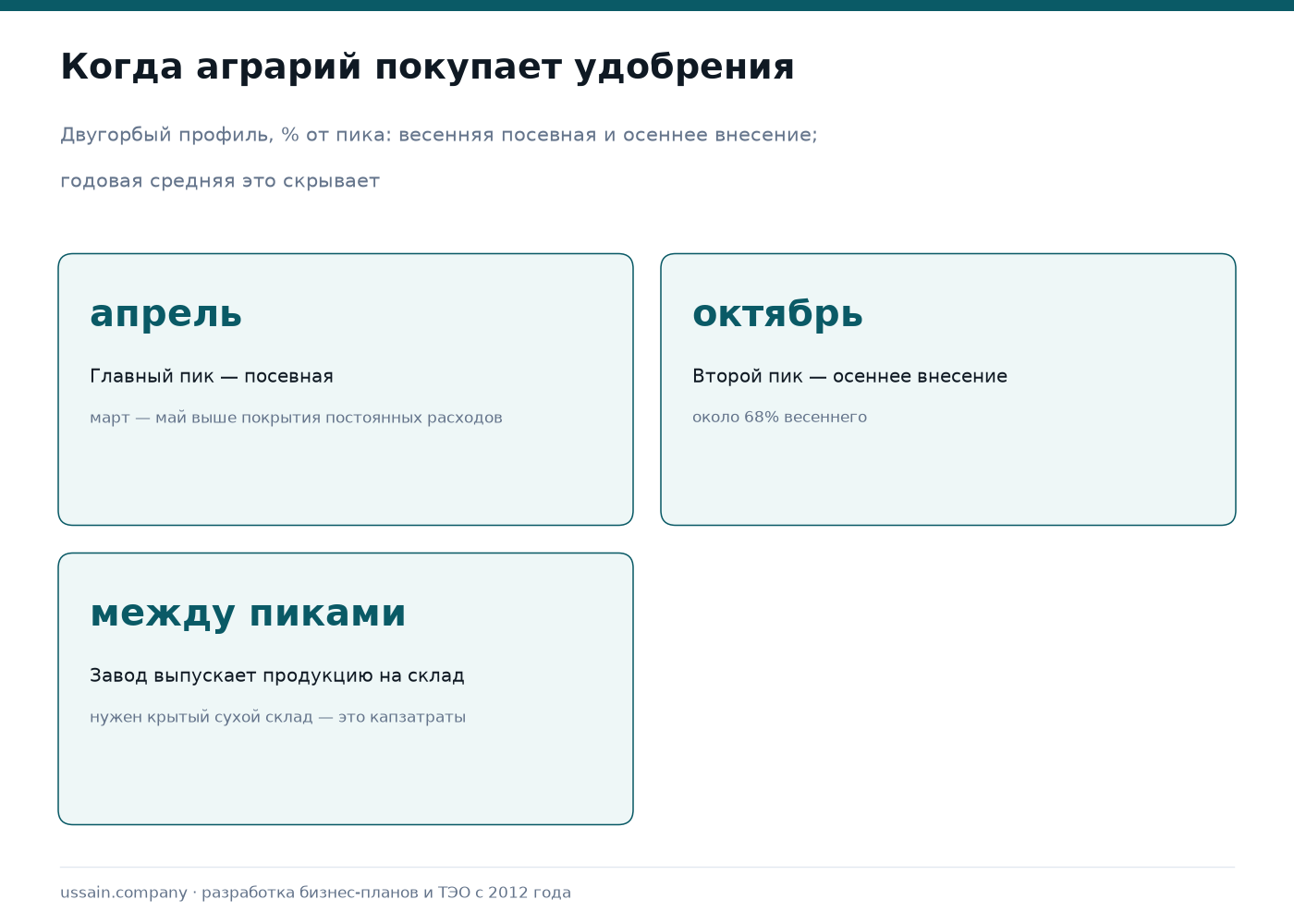Screen dimensions: 1294x924
Task: Click 'март — май выше покрытия постоянных расходов'
Action: pos(296,418)
